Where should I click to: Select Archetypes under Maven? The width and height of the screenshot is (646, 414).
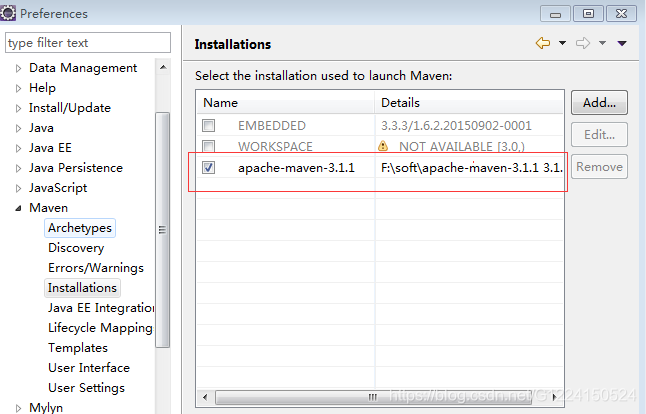80,228
